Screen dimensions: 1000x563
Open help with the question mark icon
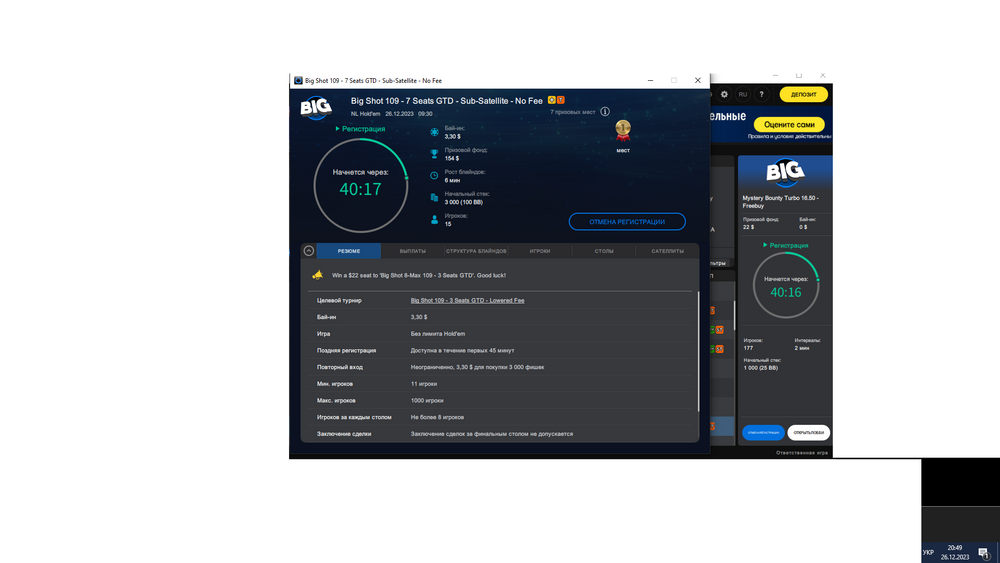click(763, 94)
